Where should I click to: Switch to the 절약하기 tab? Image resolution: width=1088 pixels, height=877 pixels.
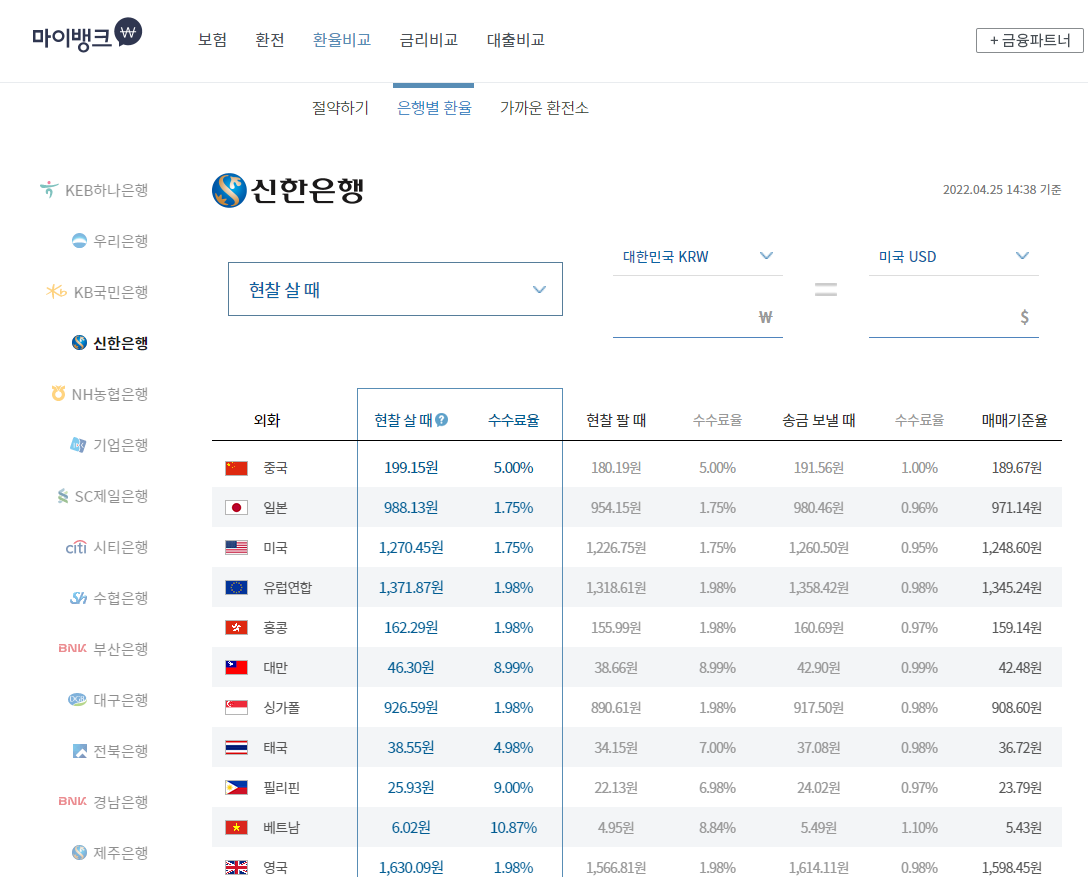(340, 108)
